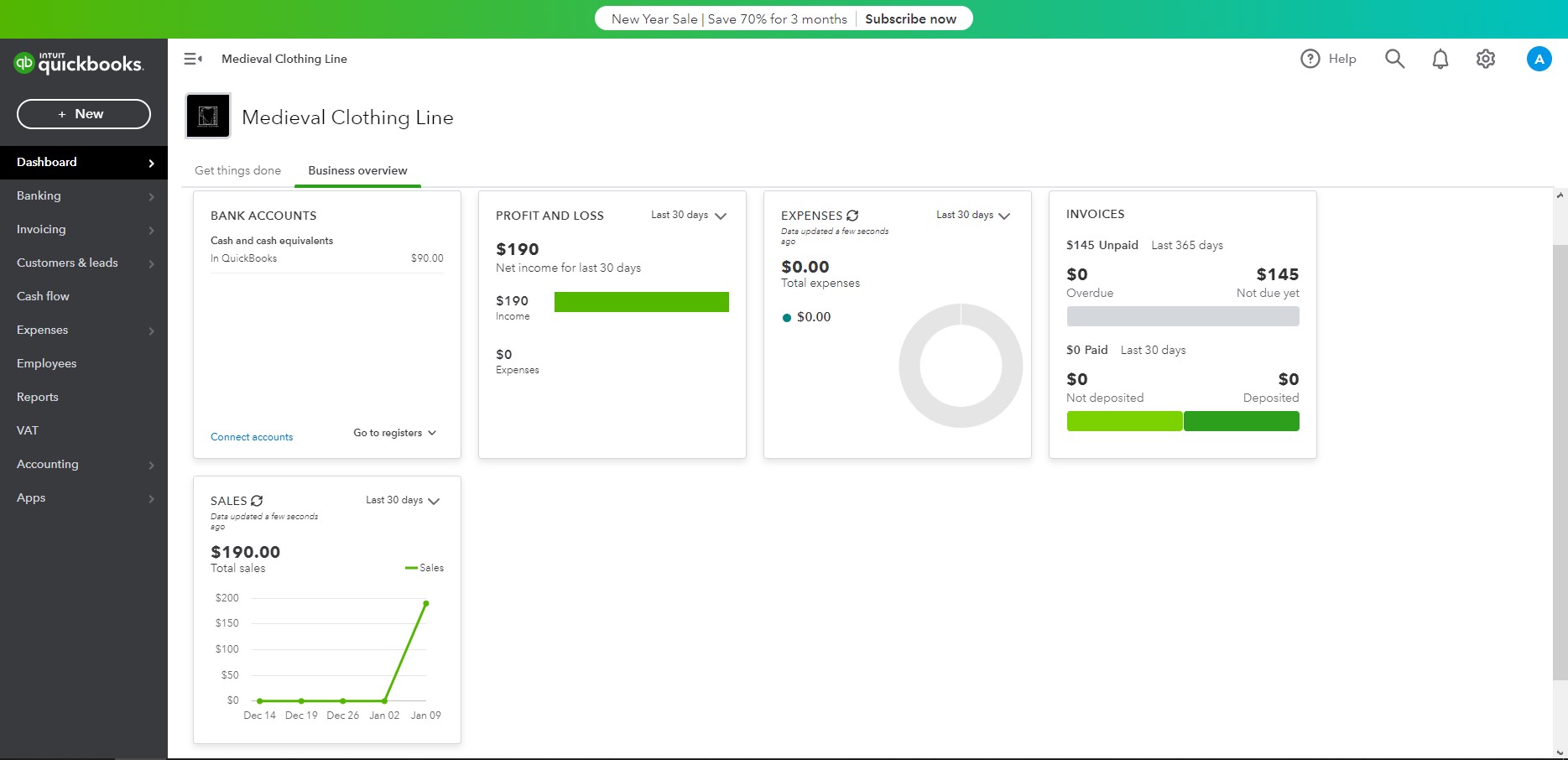This screenshot has height=760, width=1568.
Task: Click the company logo thumbnail
Action: tap(208, 116)
